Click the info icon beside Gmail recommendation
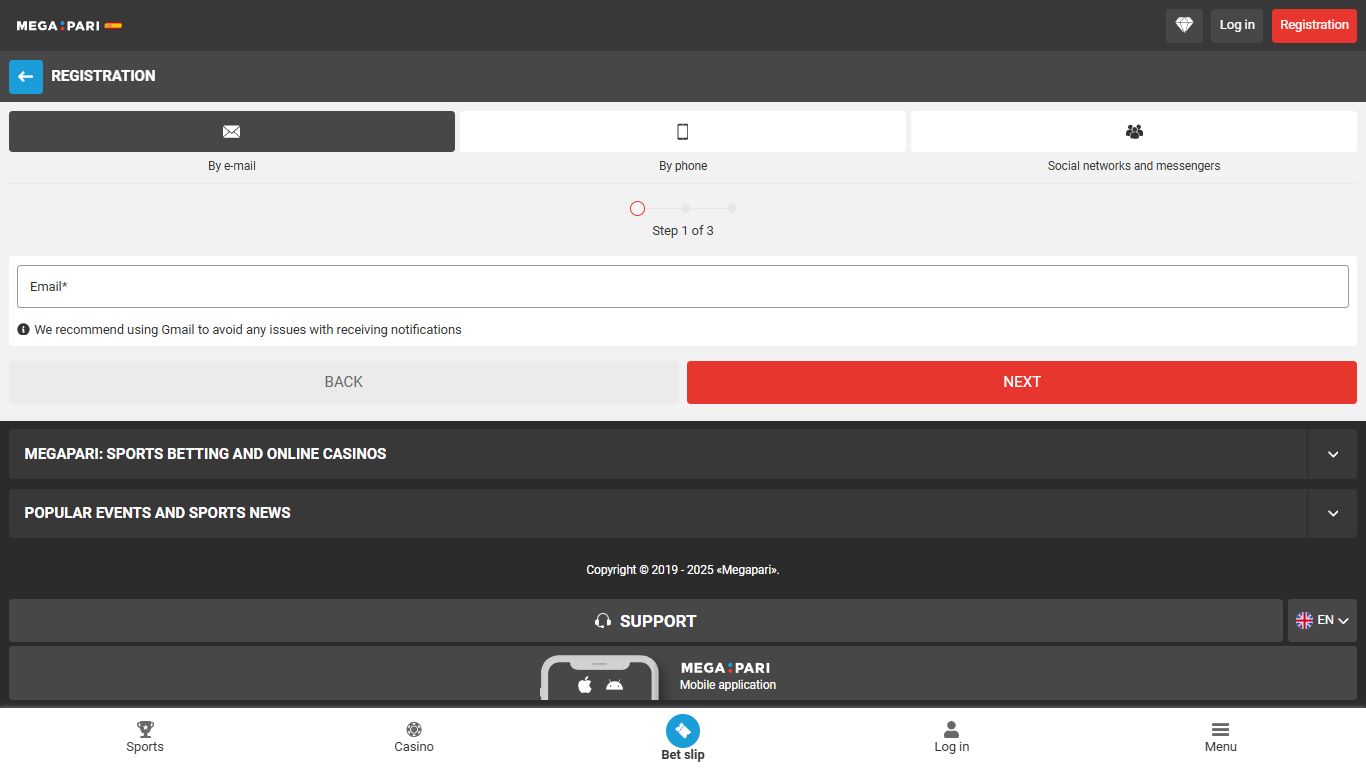This screenshot has height=768, width=1366. pyautogui.click(x=23, y=329)
